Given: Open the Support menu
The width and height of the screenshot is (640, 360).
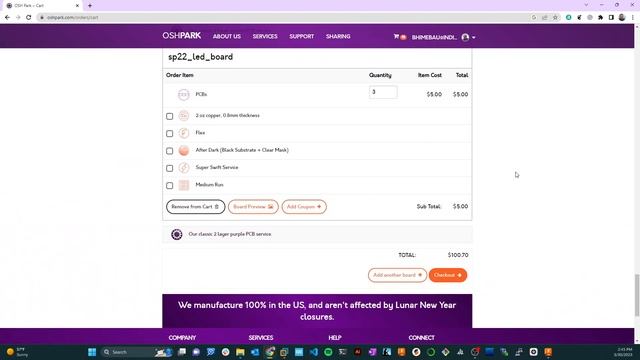Looking at the screenshot, I should (302, 36).
